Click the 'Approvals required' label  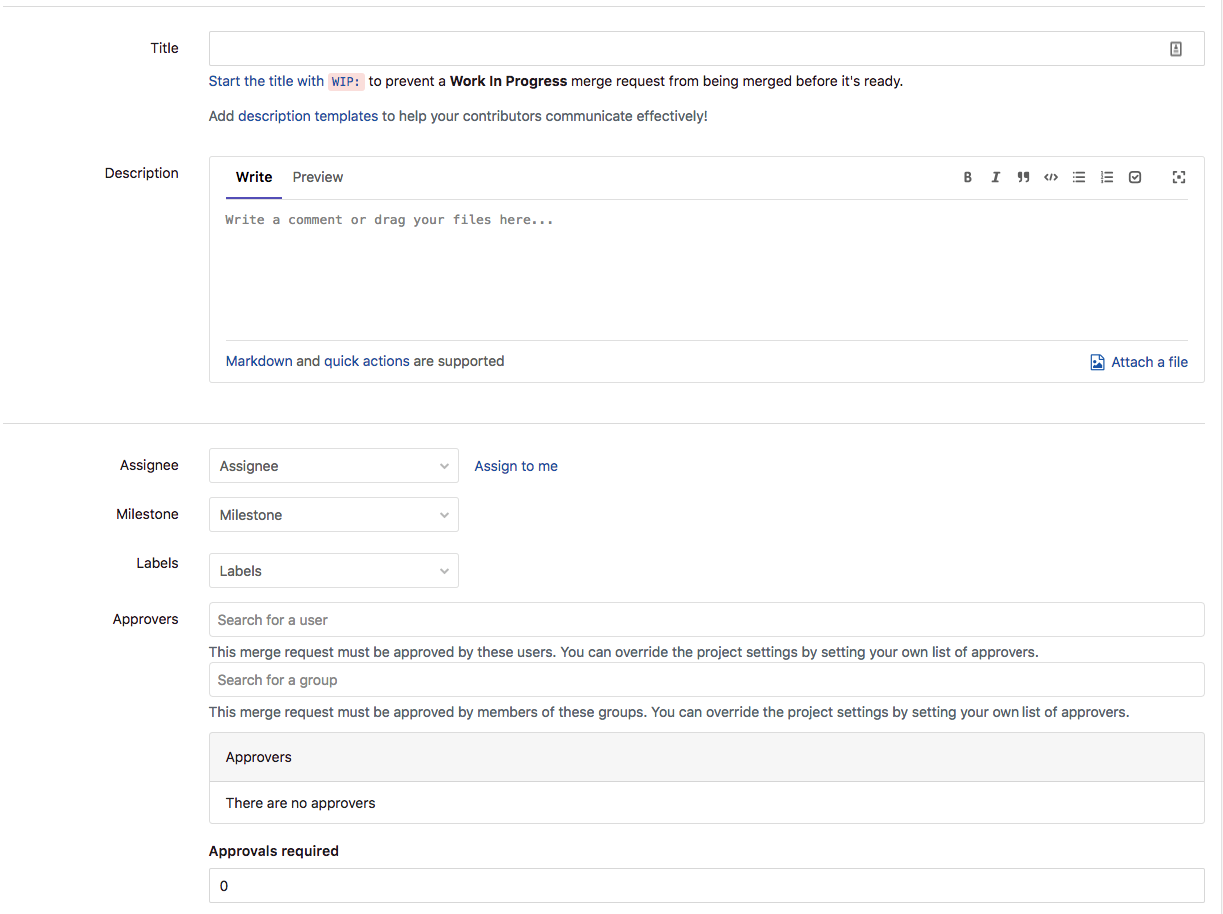point(274,851)
